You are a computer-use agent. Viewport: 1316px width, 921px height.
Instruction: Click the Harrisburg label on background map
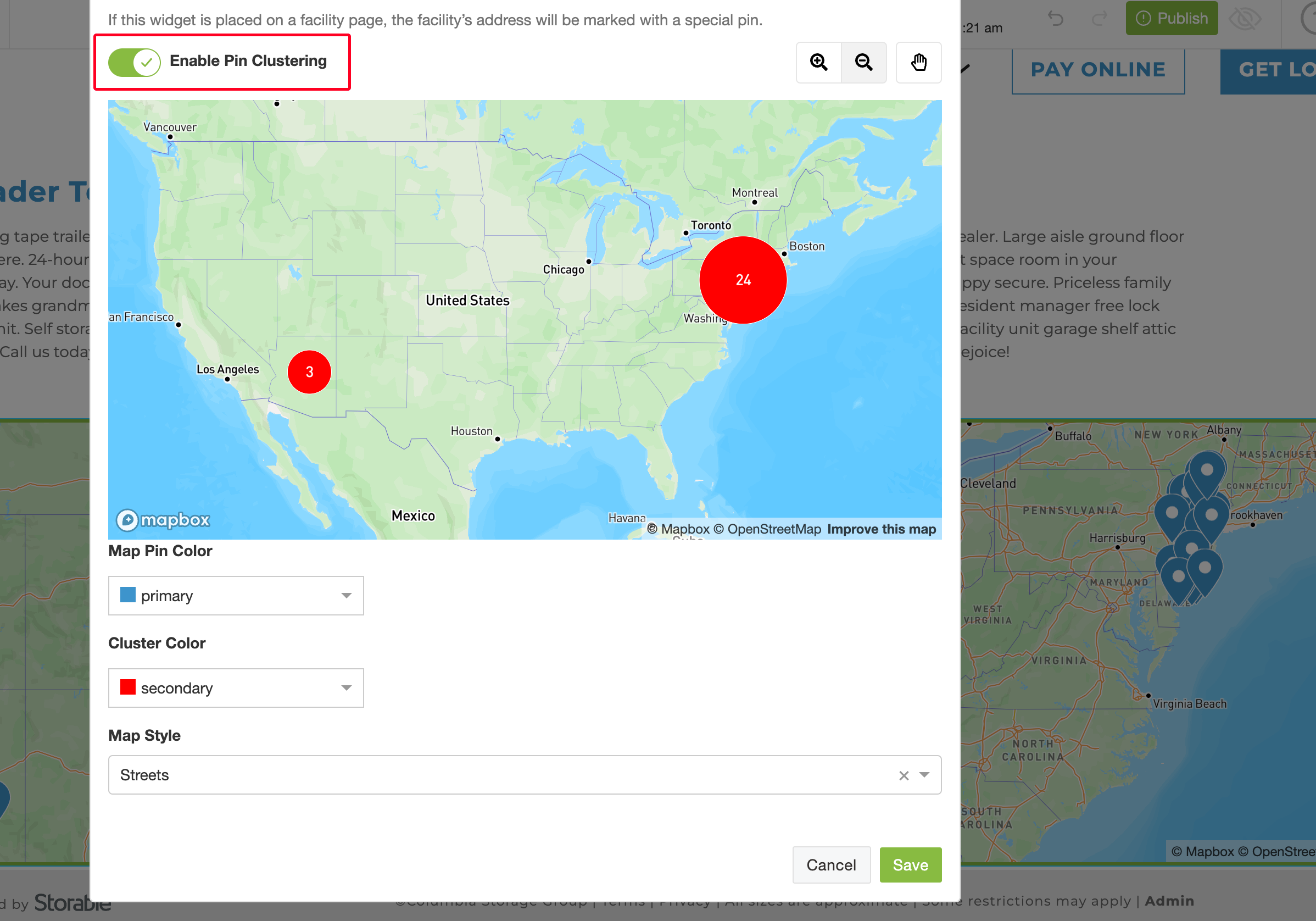[x=1117, y=538]
